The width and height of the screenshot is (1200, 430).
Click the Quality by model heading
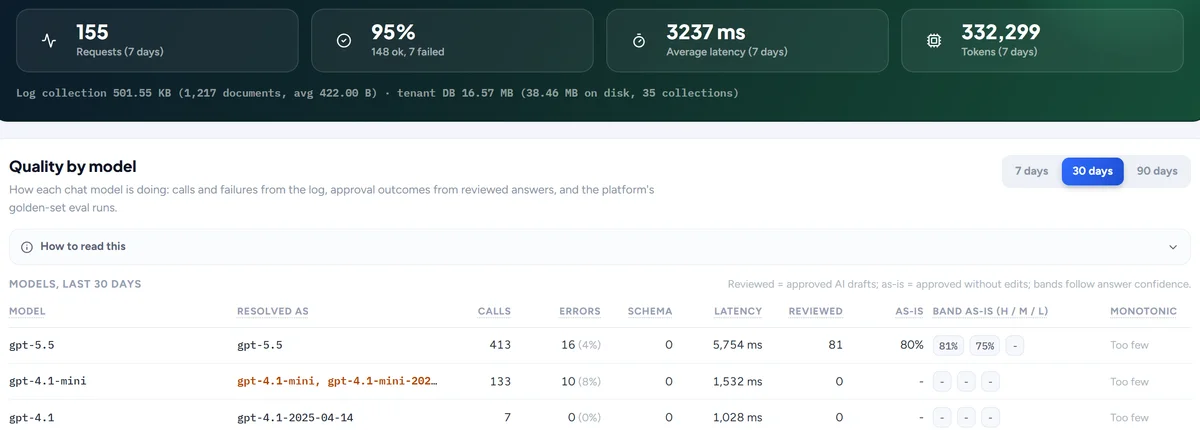[x=73, y=166]
